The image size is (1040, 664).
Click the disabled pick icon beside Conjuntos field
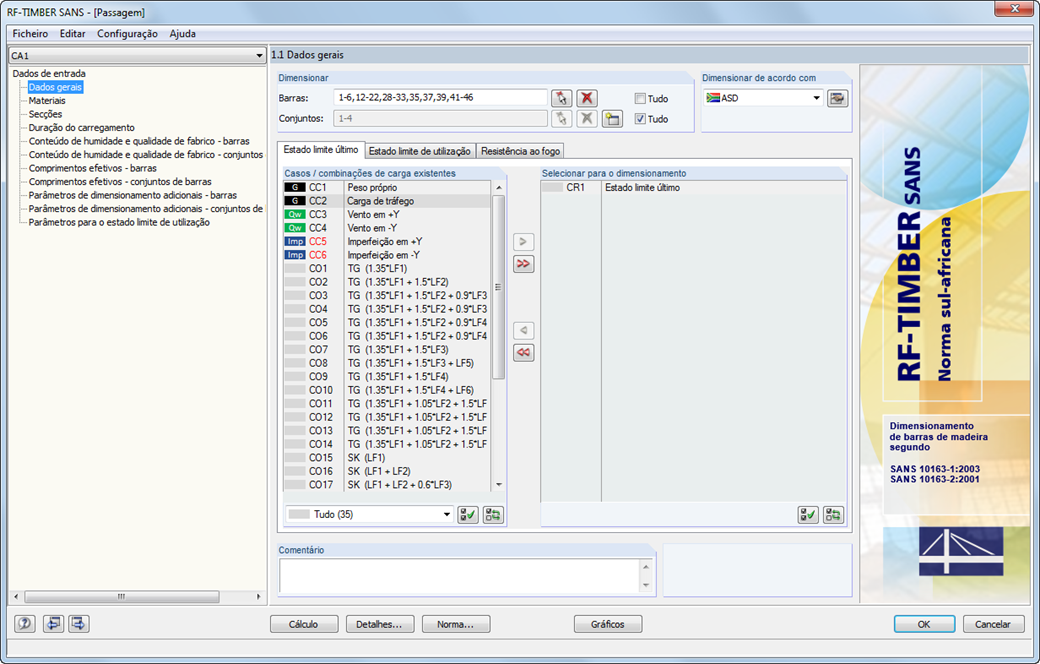click(x=561, y=119)
